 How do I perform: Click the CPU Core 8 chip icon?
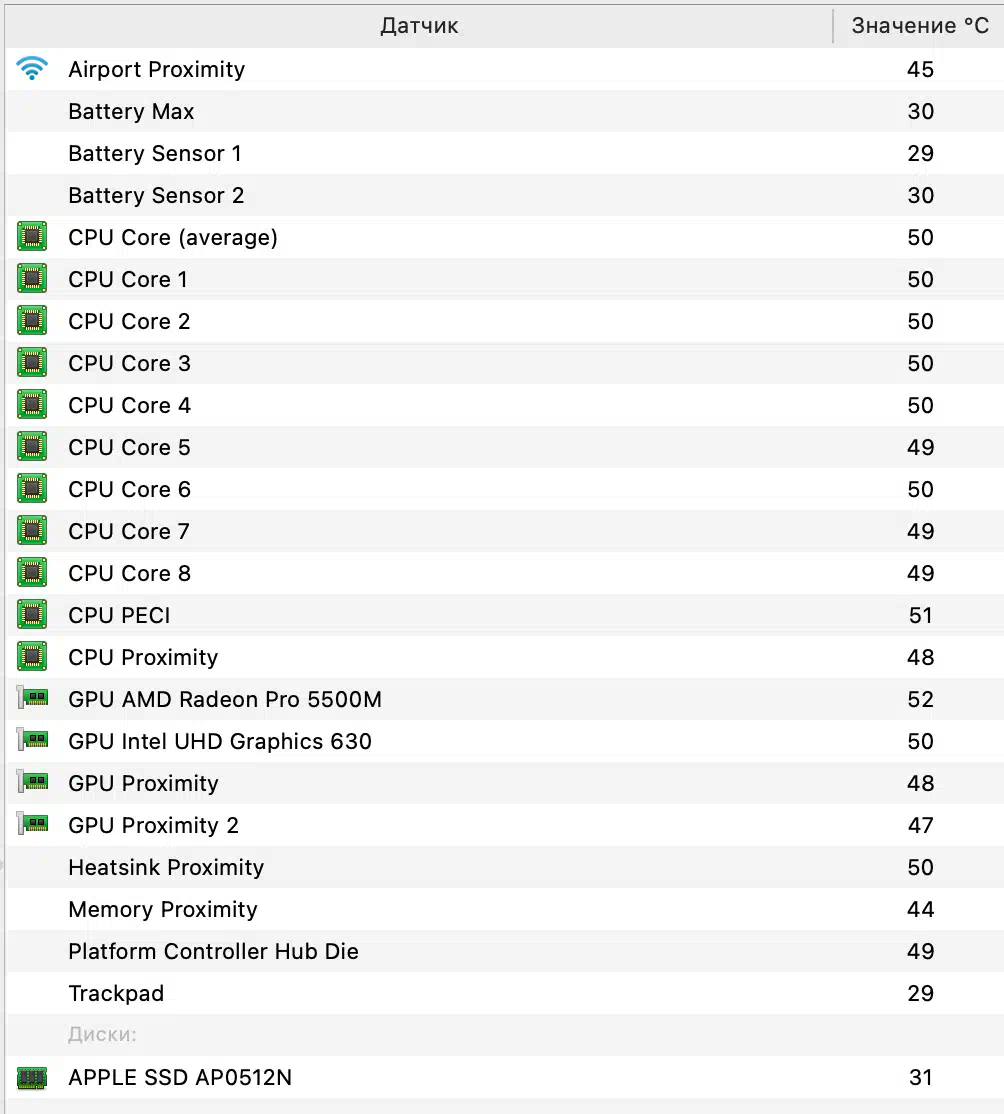(32, 573)
